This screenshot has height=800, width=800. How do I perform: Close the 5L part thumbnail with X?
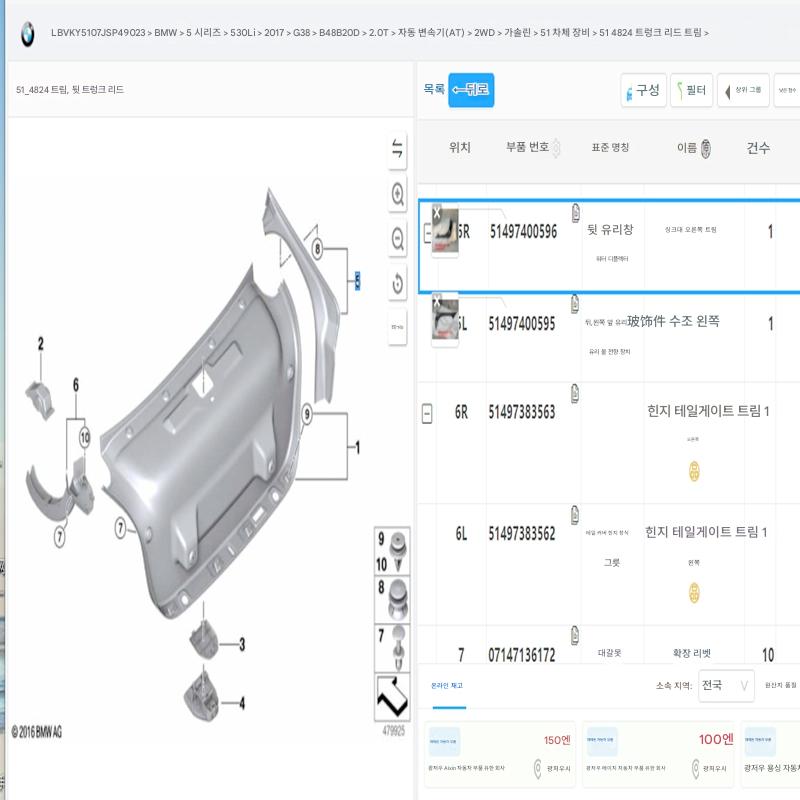pyautogui.click(x=437, y=299)
